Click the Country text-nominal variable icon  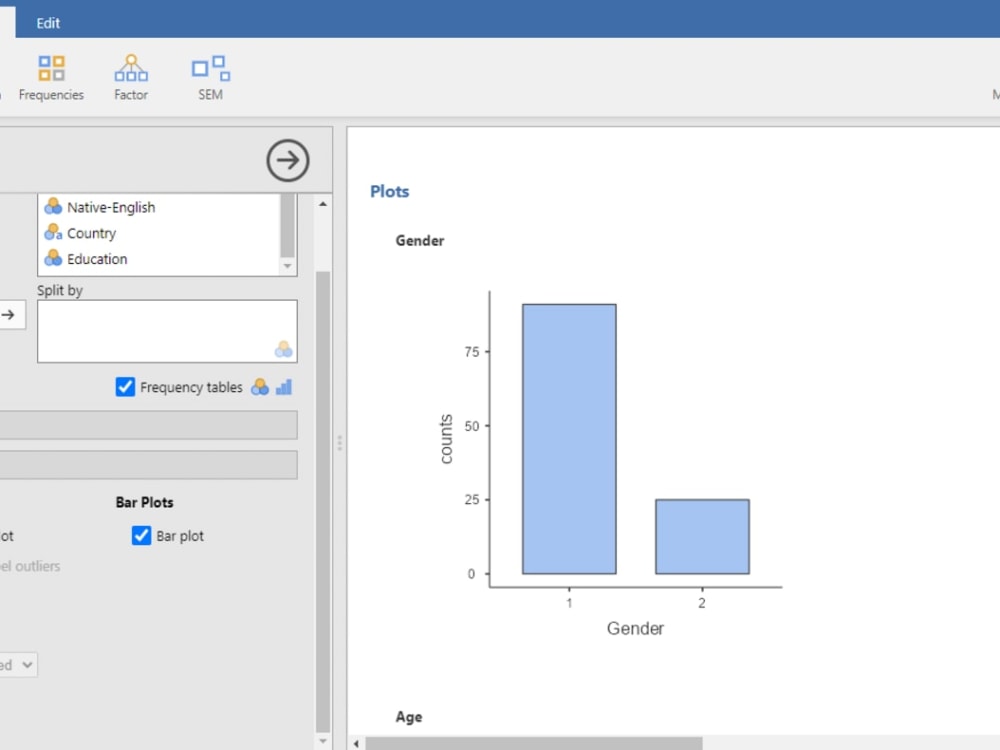53,232
